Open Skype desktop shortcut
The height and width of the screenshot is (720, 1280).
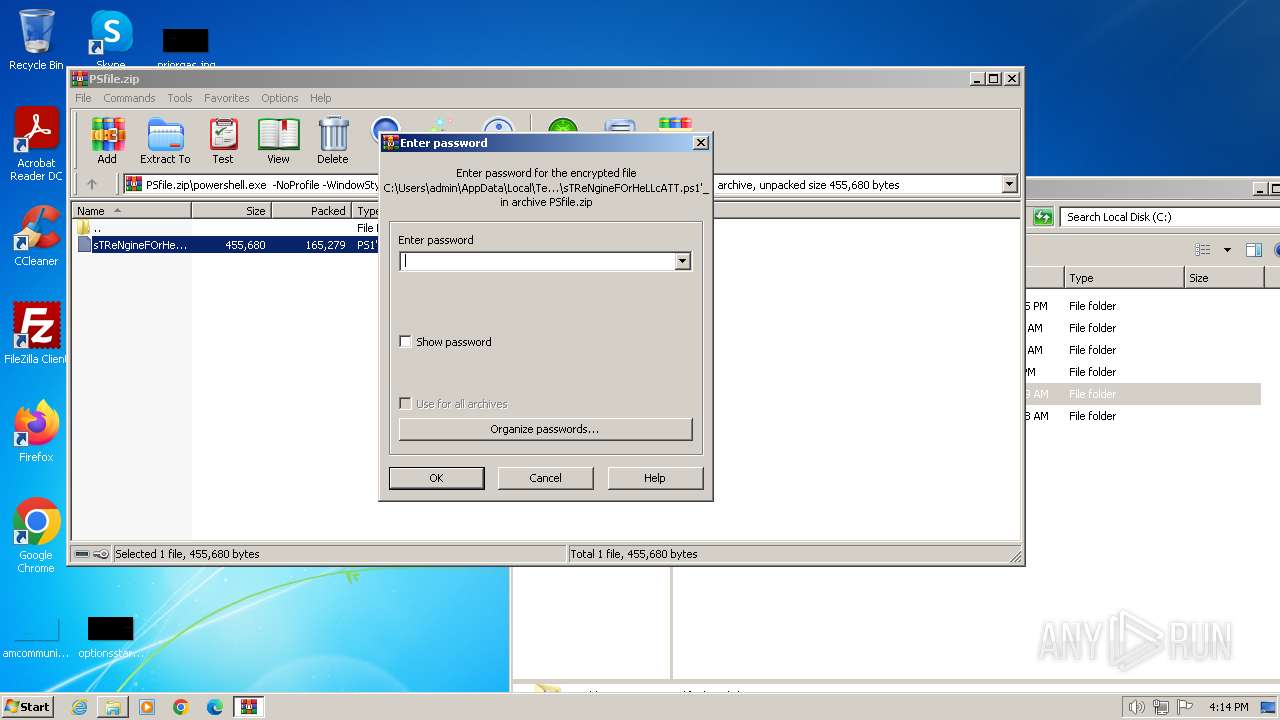[x=110, y=38]
